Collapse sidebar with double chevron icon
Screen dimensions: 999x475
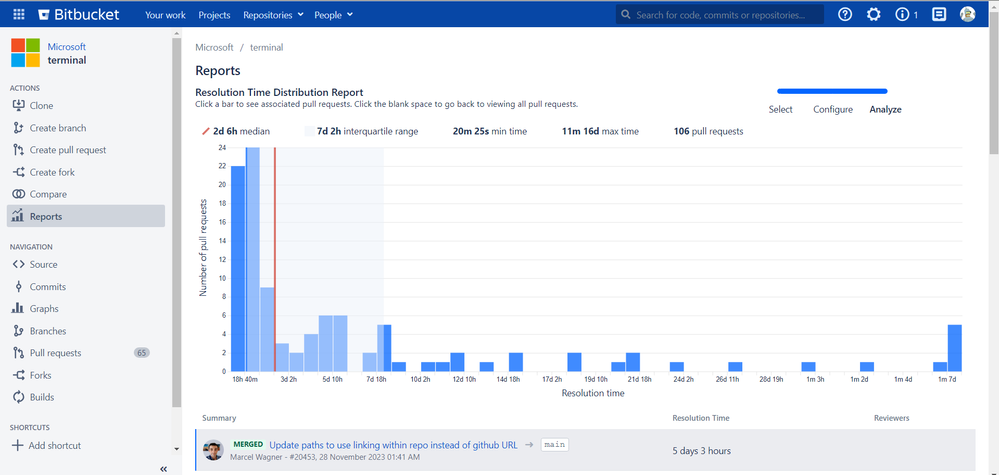pos(163,469)
